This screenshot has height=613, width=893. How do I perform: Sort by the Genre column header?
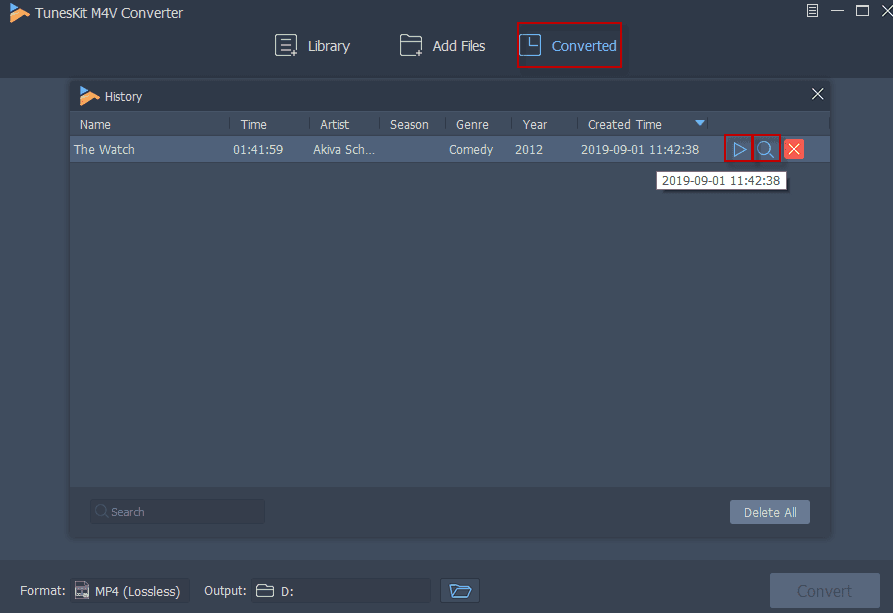point(472,125)
